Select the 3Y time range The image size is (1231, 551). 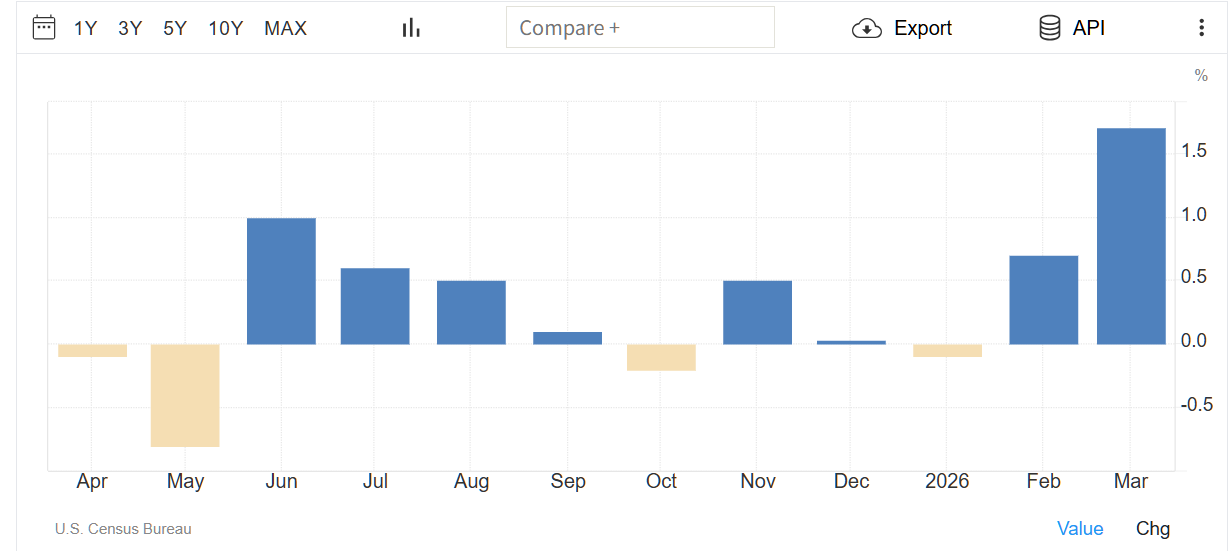point(130,28)
